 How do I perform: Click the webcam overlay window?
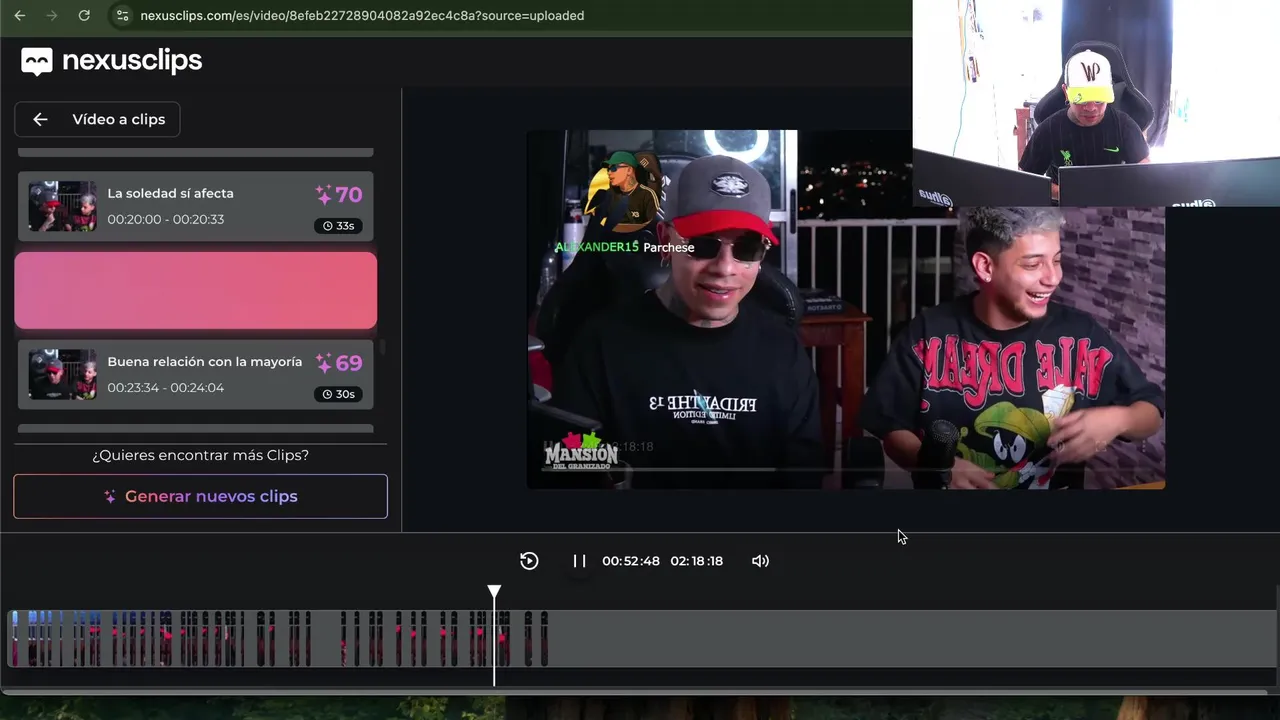pos(1096,103)
